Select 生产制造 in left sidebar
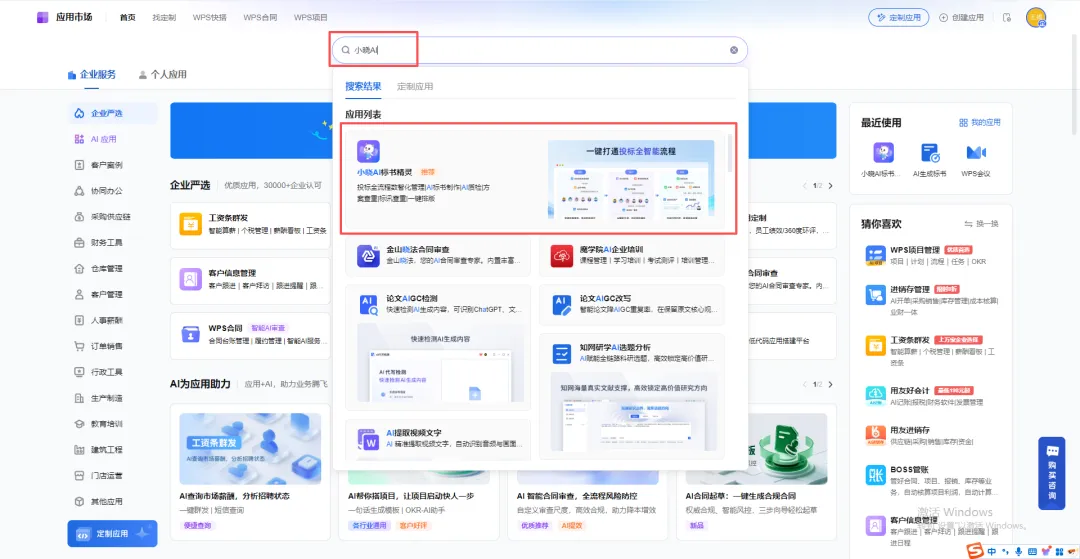This screenshot has width=1080, height=559. (112, 398)
